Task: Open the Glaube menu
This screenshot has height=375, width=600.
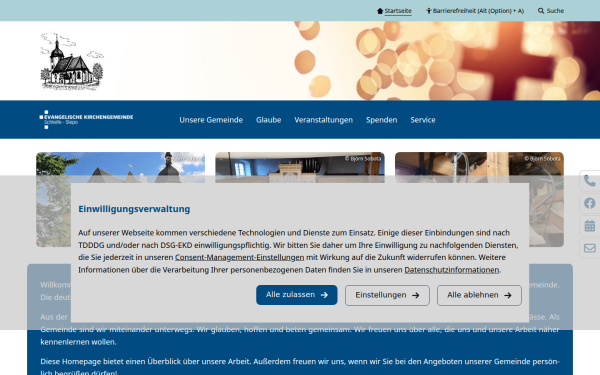Action: pyautogui.click(x=269, y=120)
